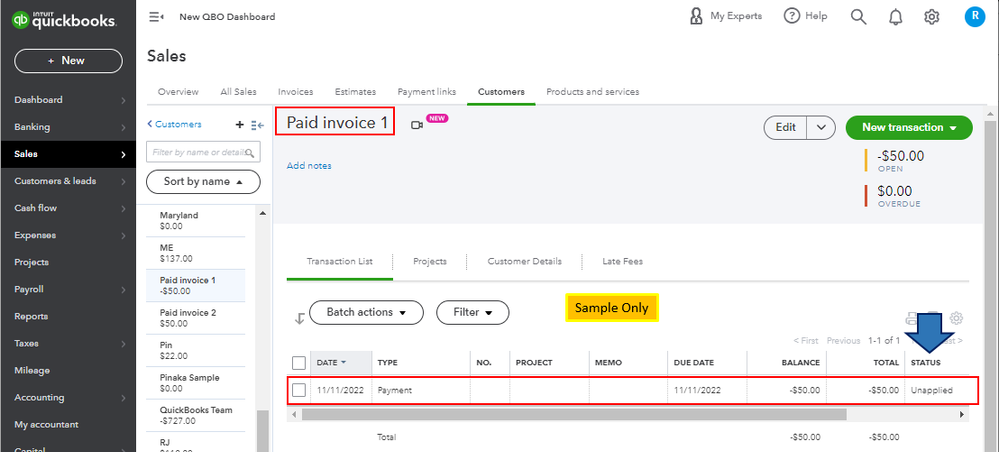Go to the Invoices tab
The image size is (999, 452).
pos(295,92)
